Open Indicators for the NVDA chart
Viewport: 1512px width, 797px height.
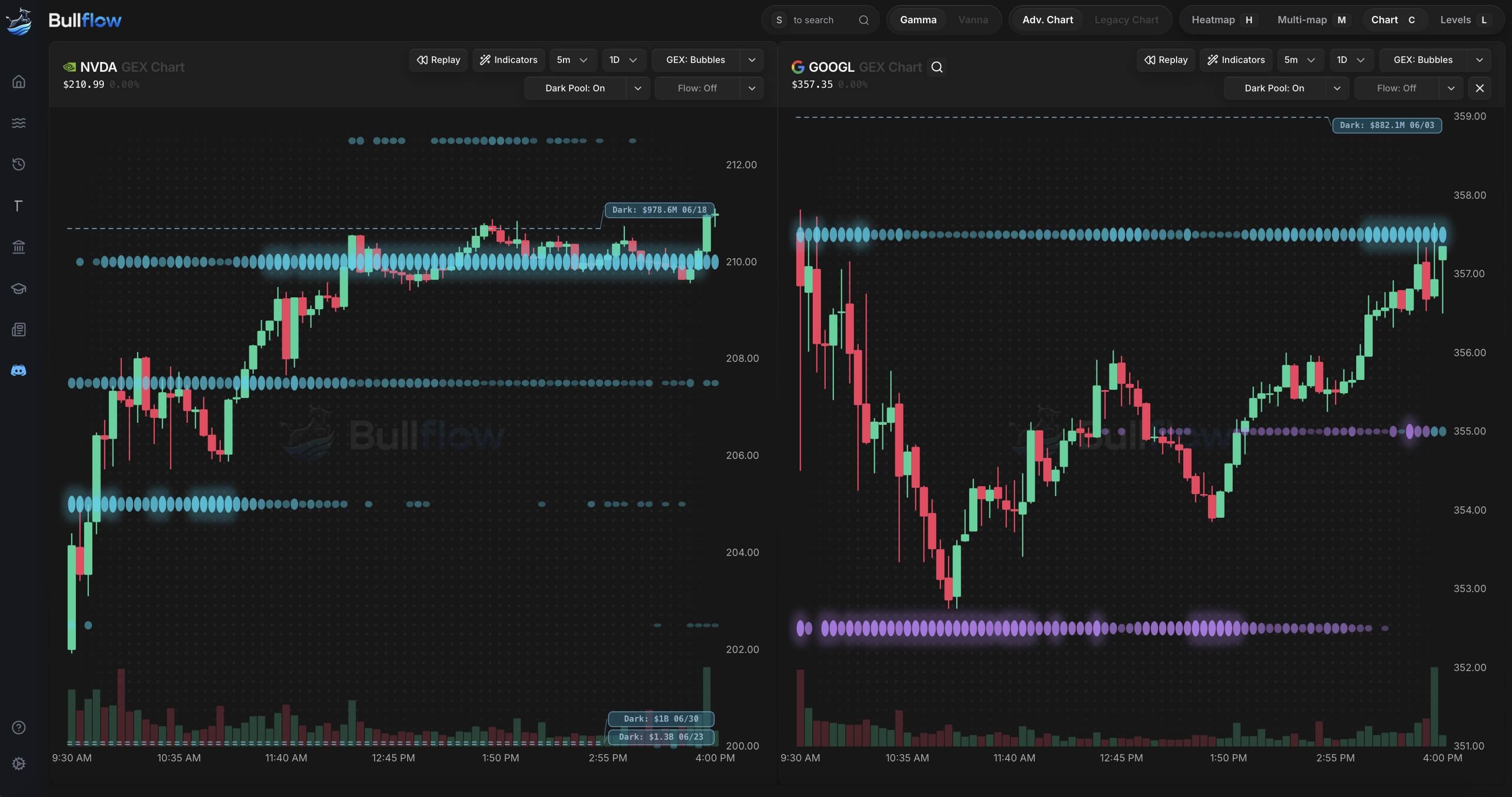click(508, 60)
